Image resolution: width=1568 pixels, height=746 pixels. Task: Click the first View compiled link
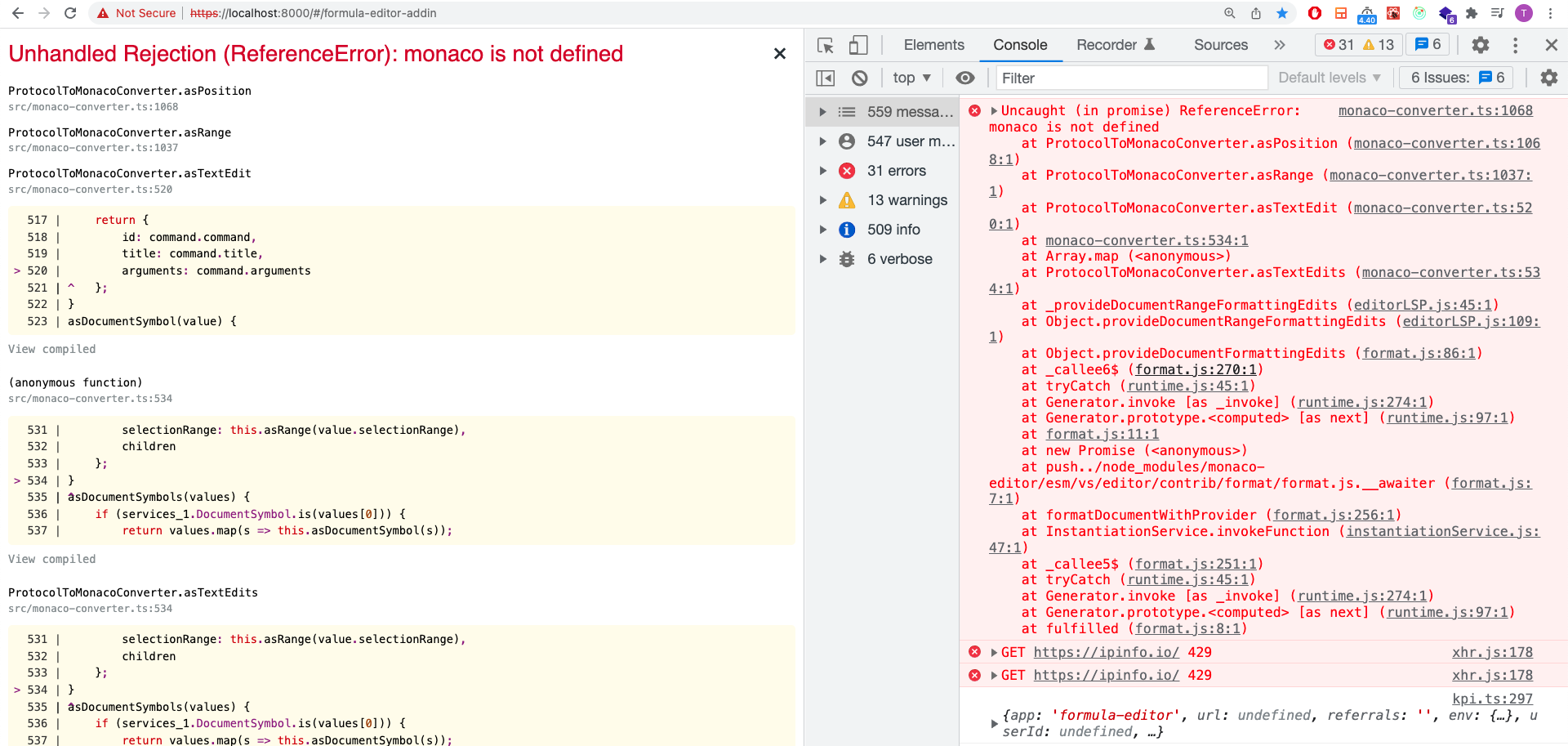(51, 349)
